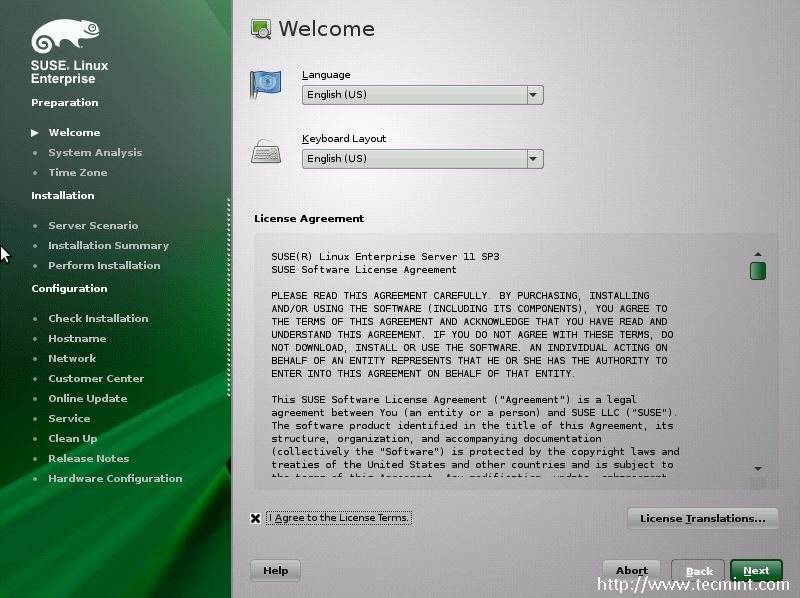The width and height of the screenshot is (800, 598).
Task: Click the license scrollbar up arrow
Action: tap(758, 254)
